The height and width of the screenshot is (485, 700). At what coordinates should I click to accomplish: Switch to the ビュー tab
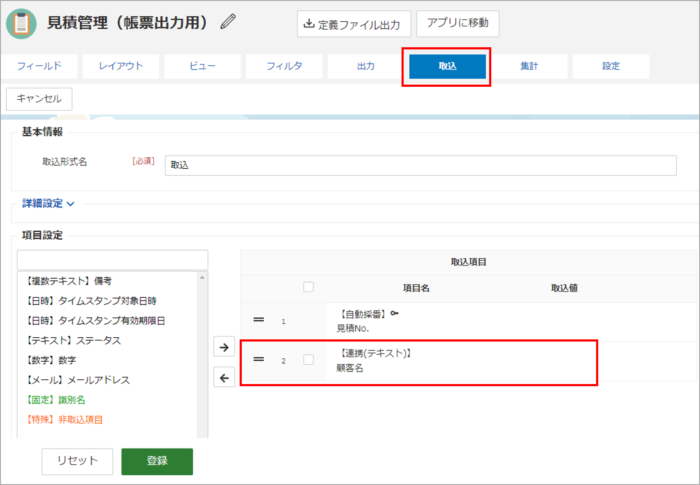click(203, 66)
